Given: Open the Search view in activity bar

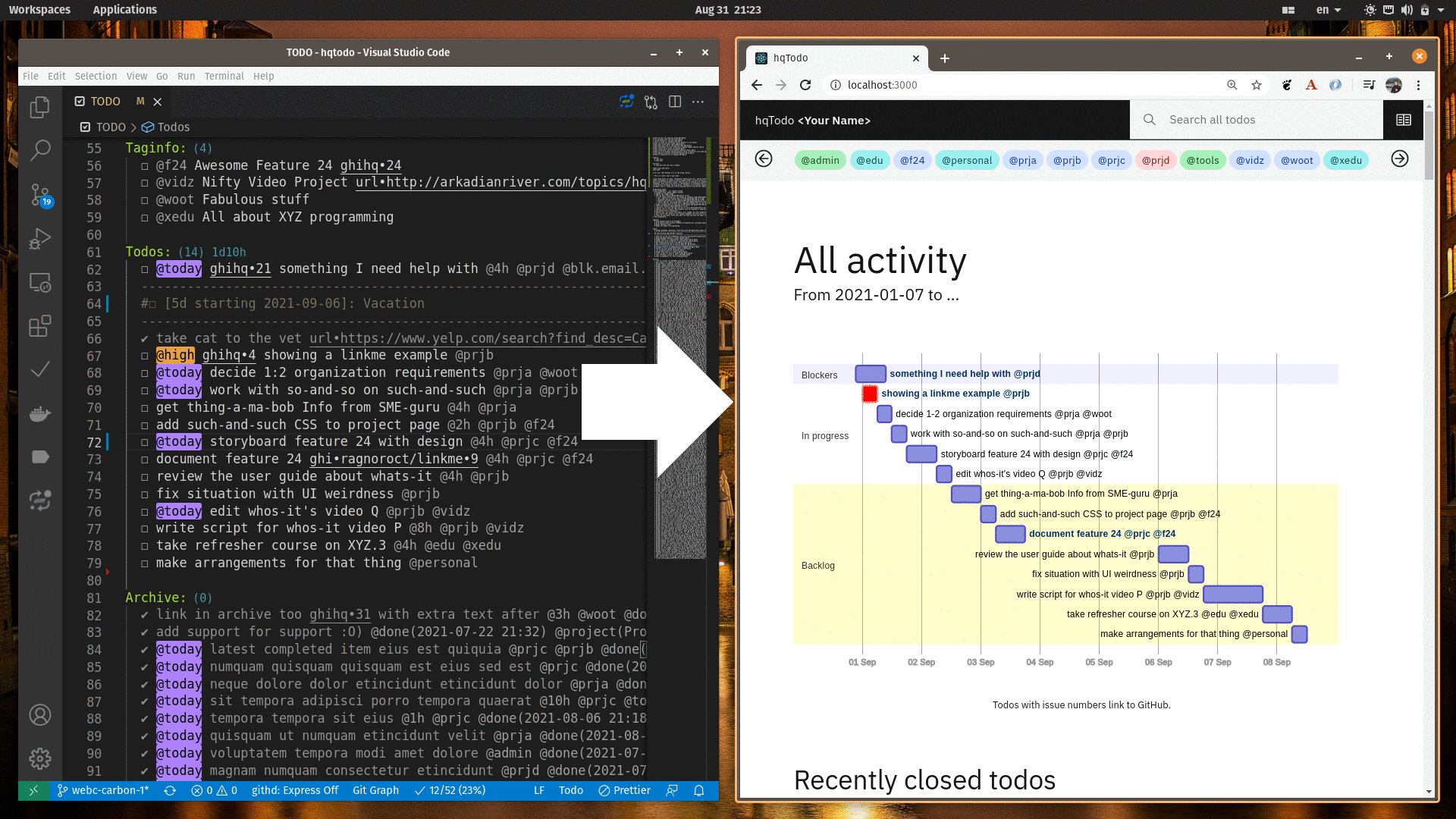Looking at the screenshot, I should point(40,149).
